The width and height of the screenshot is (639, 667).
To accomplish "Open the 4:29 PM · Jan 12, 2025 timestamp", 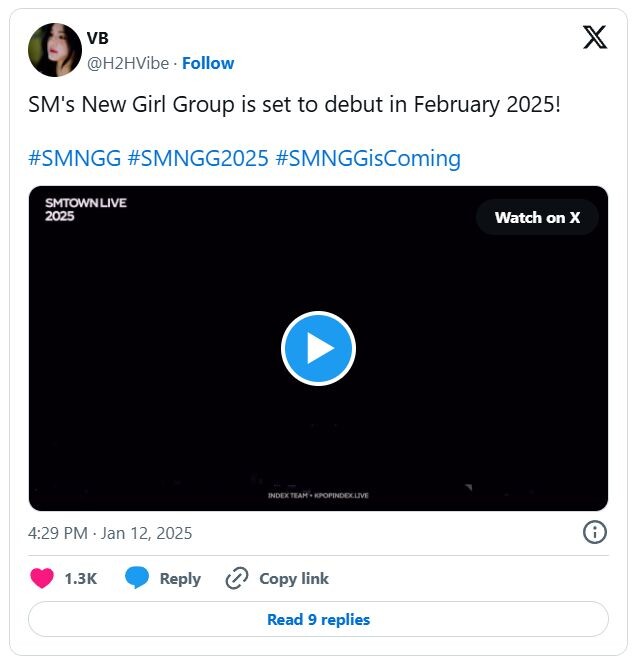I will 110,533.
